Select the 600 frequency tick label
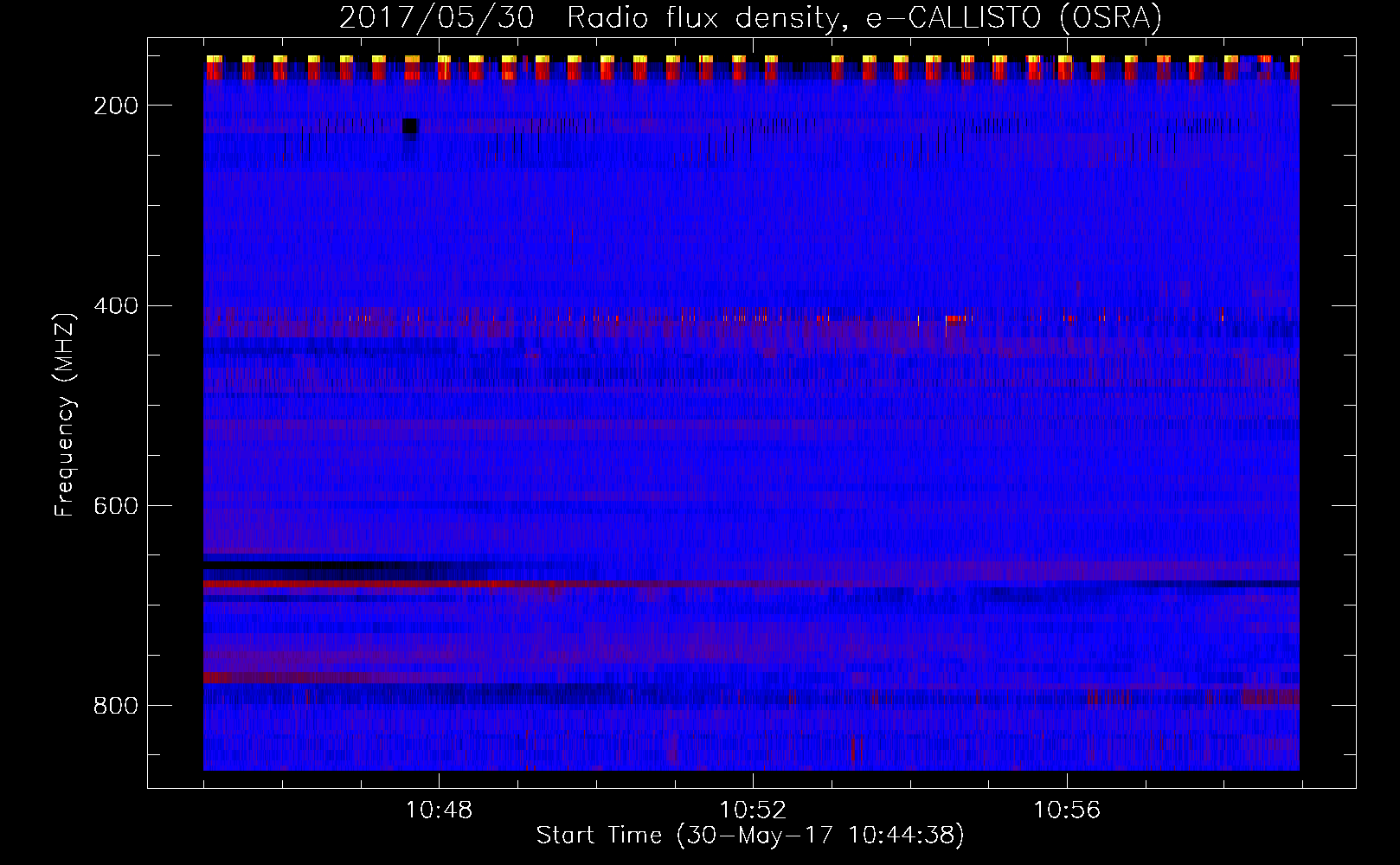The image size is (1400, 865). click(116, 505)
